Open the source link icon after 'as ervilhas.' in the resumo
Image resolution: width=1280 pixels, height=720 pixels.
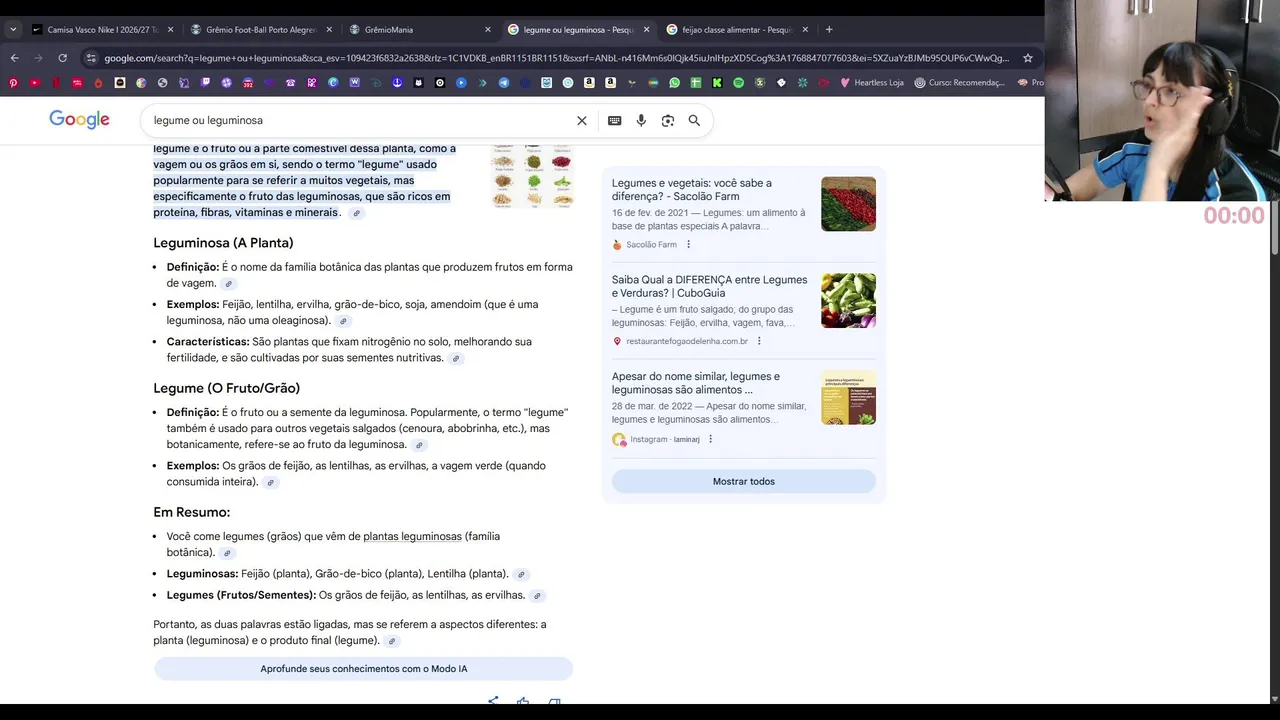point(537,596)
